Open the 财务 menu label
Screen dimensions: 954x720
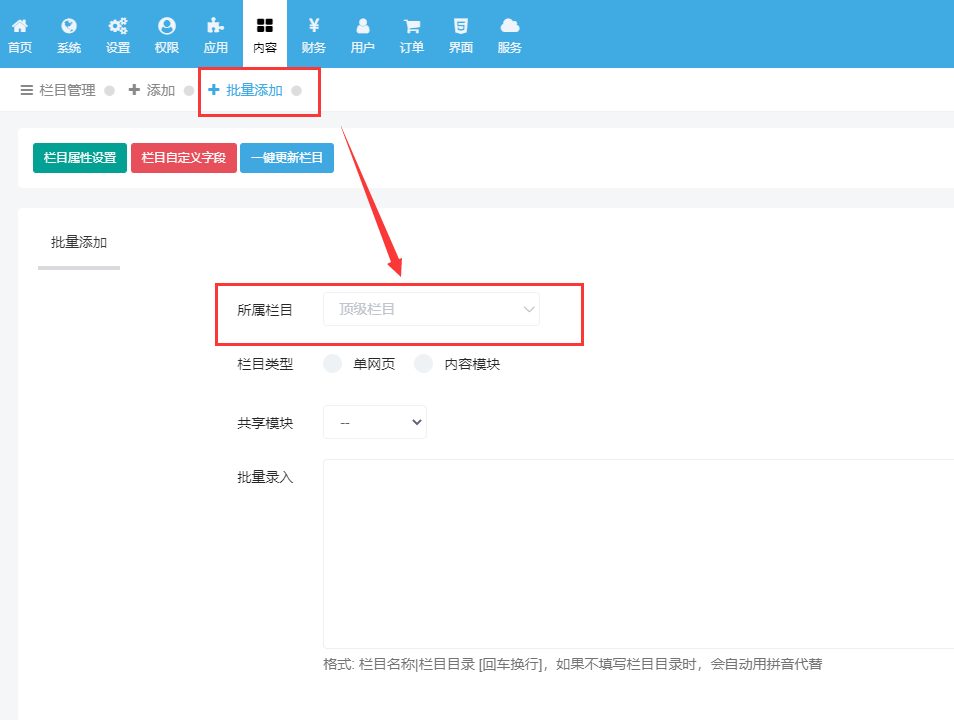pyautogui.click(x=314, y=47)
